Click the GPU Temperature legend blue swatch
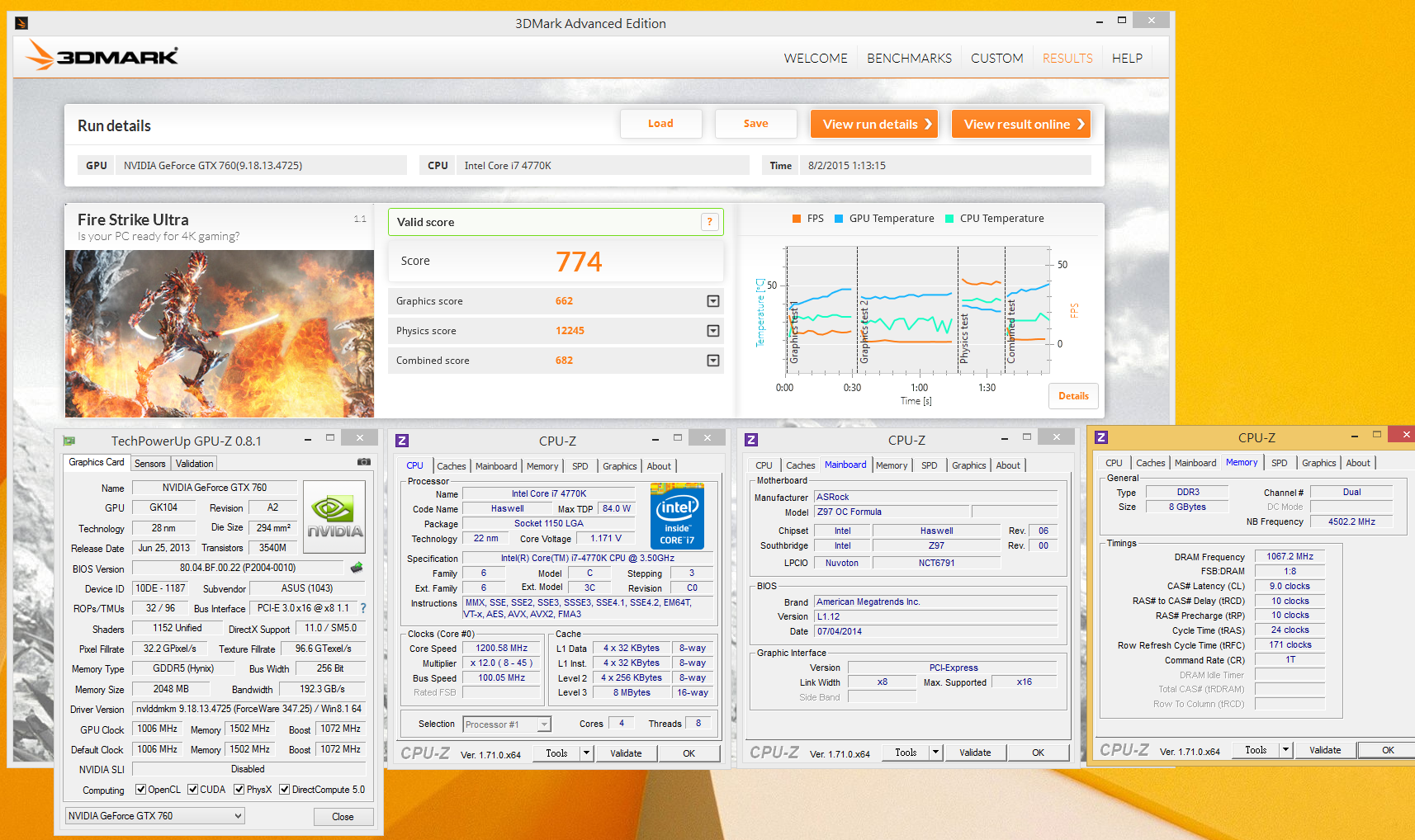This screenshot has height=840, width=1415. (x=839, y=219)
